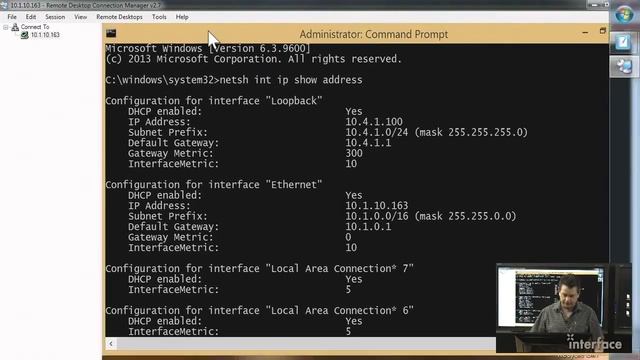Image resolution: width=640 pixels, height=360 pixels.
Task: Click the Command Prompt title bar text
Action: point(373,34)
